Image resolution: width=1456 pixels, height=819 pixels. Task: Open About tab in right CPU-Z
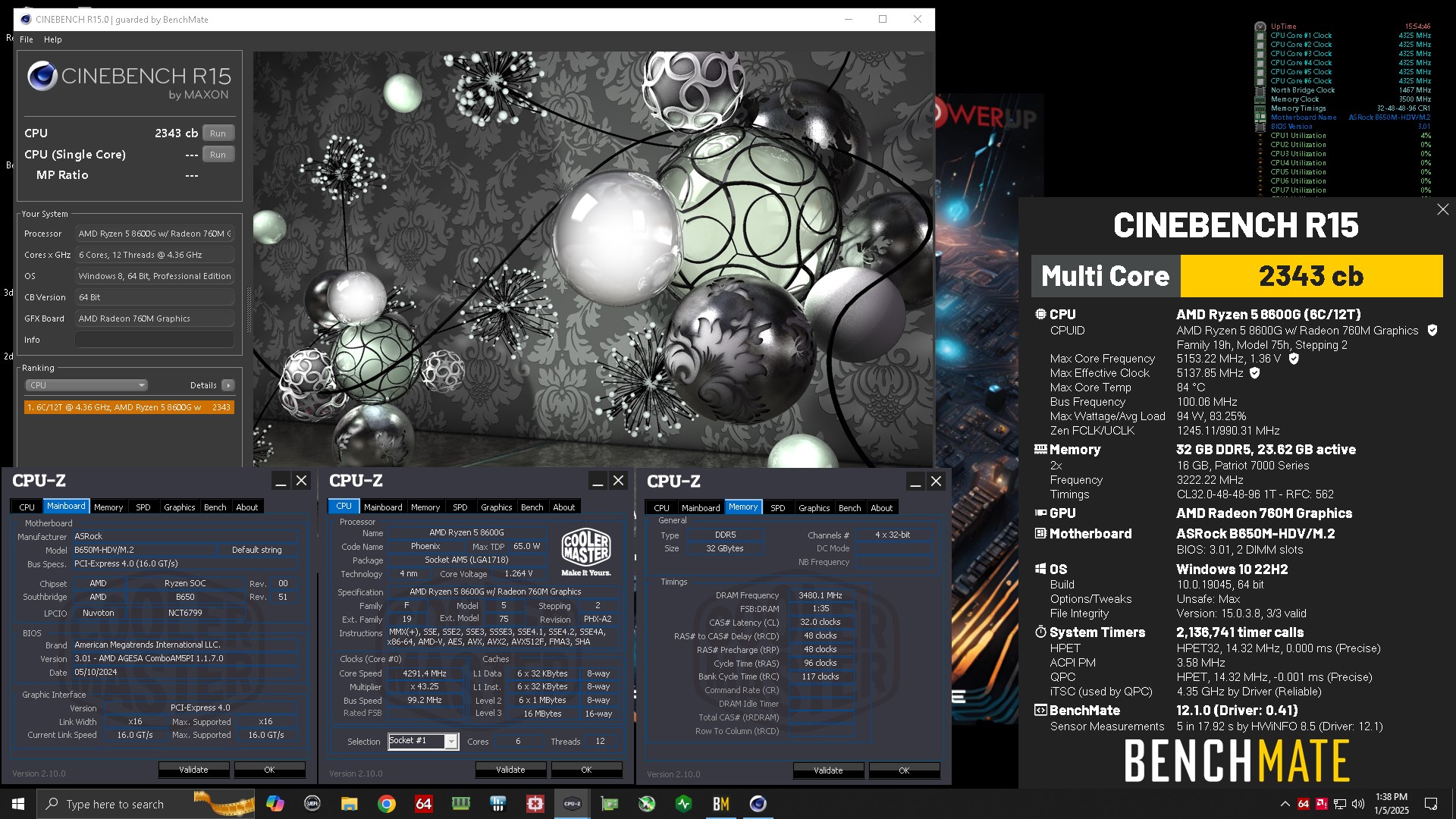pos(882,508)
